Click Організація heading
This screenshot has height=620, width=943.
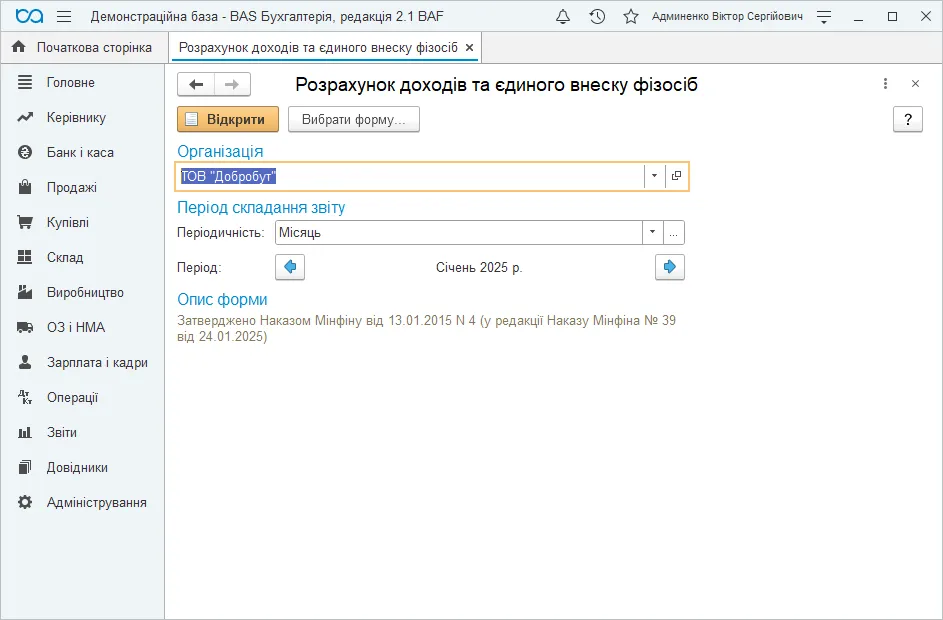(220, 152)
